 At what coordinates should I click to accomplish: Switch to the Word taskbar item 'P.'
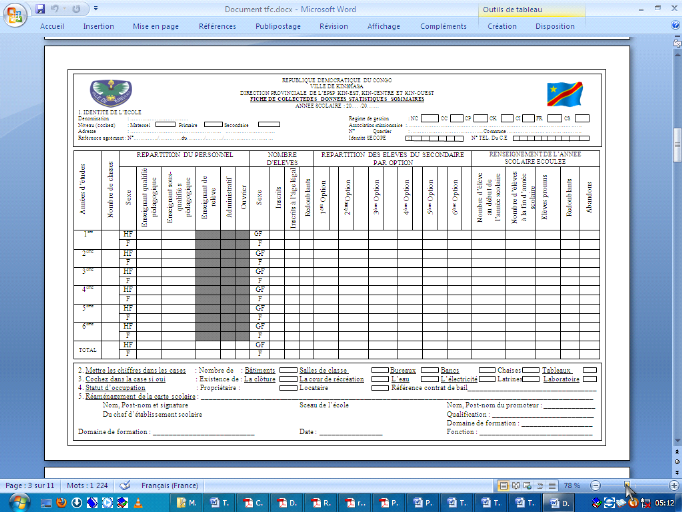coord(423,503)
